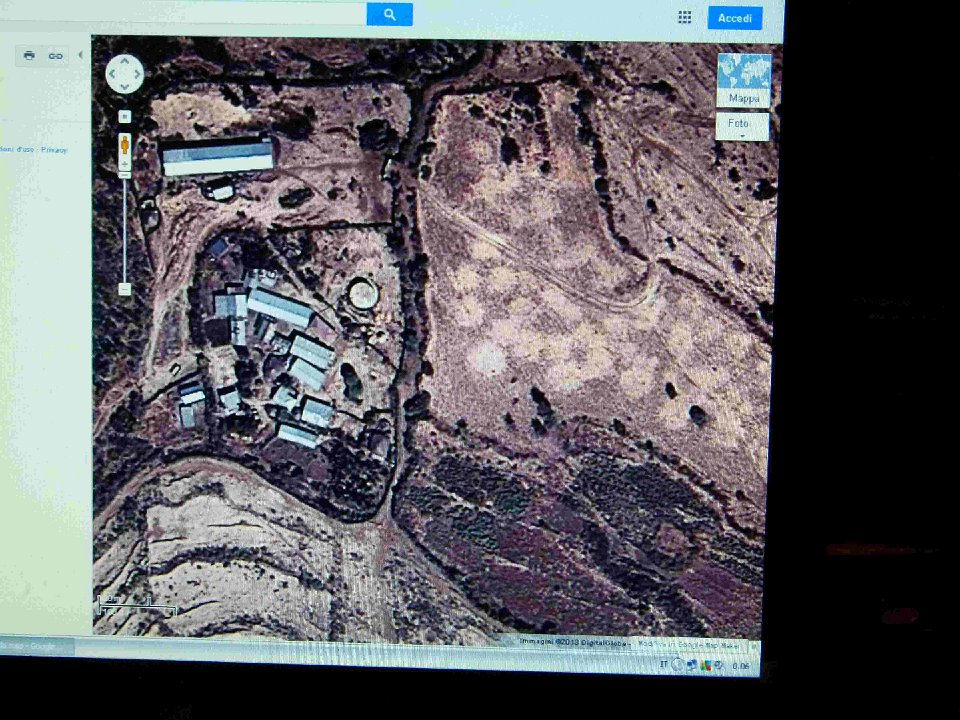Collapse the left side panel arrow
The height and width of the screenshot is (720, 960).
click(x=80, y=55)
